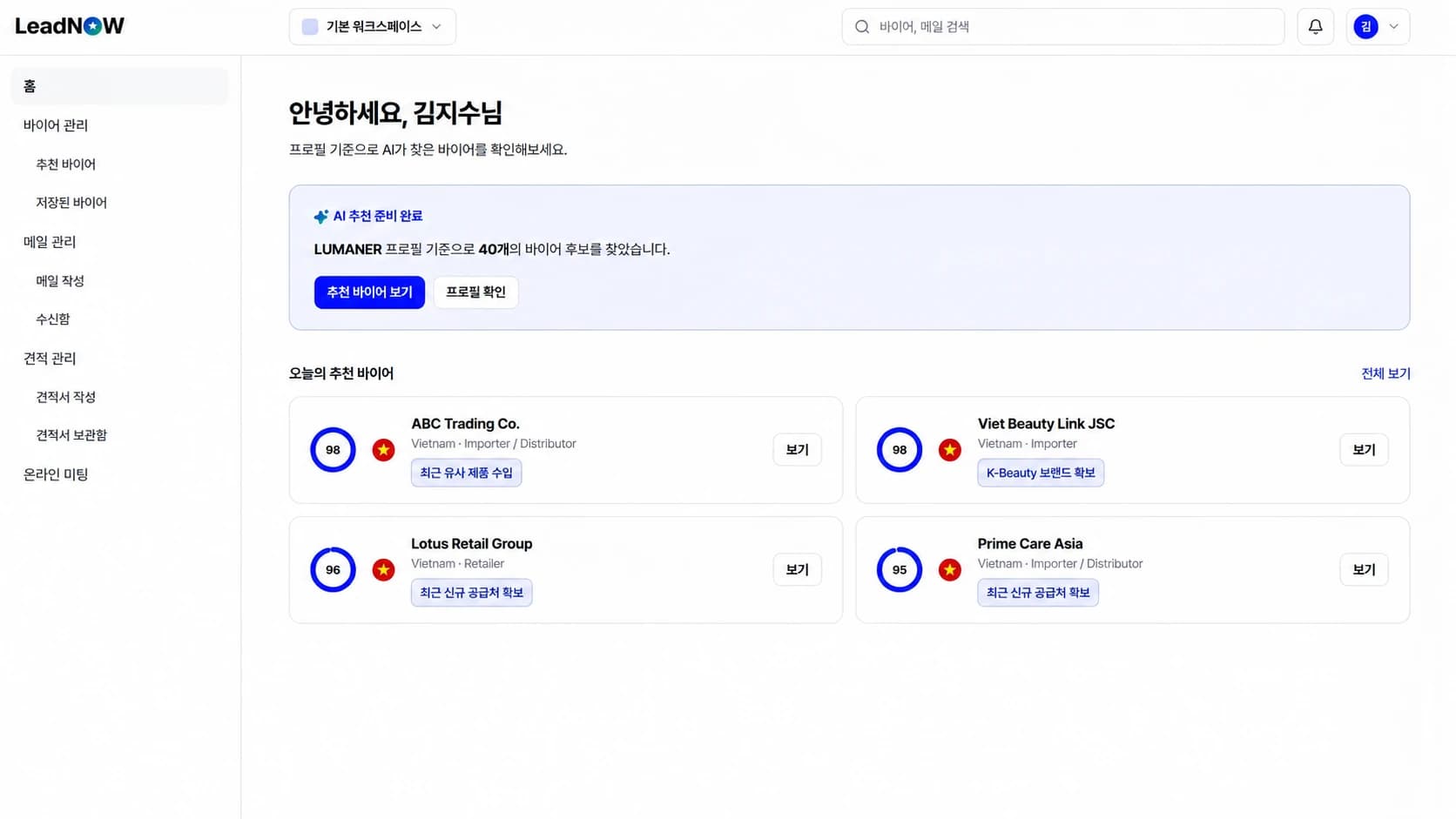Click the user avatar icon
This screenshot has height=819, width=1456.
coord(1365,27)
